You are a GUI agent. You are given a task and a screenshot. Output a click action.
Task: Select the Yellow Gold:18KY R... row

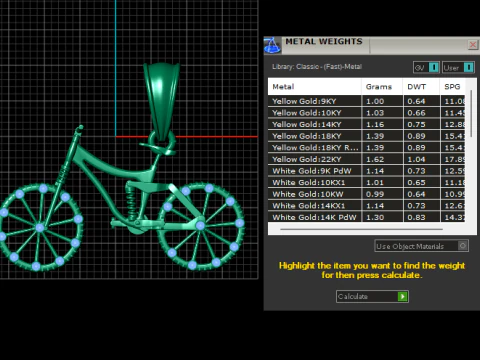[x=366, y=148]
